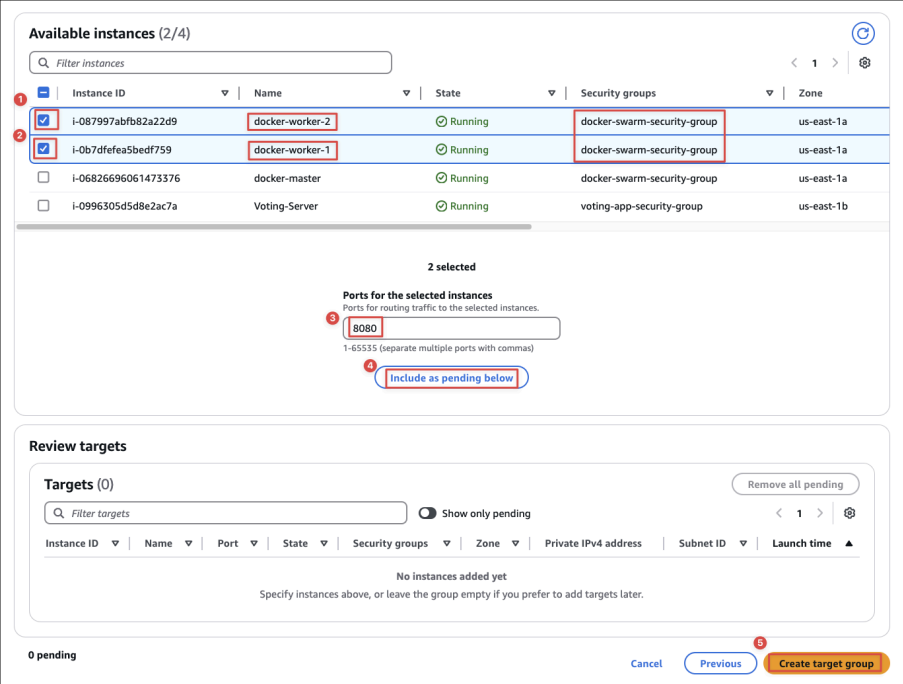The image size is (903, 684).
Task: Click Running state of docker-master row
Action: 462,178
